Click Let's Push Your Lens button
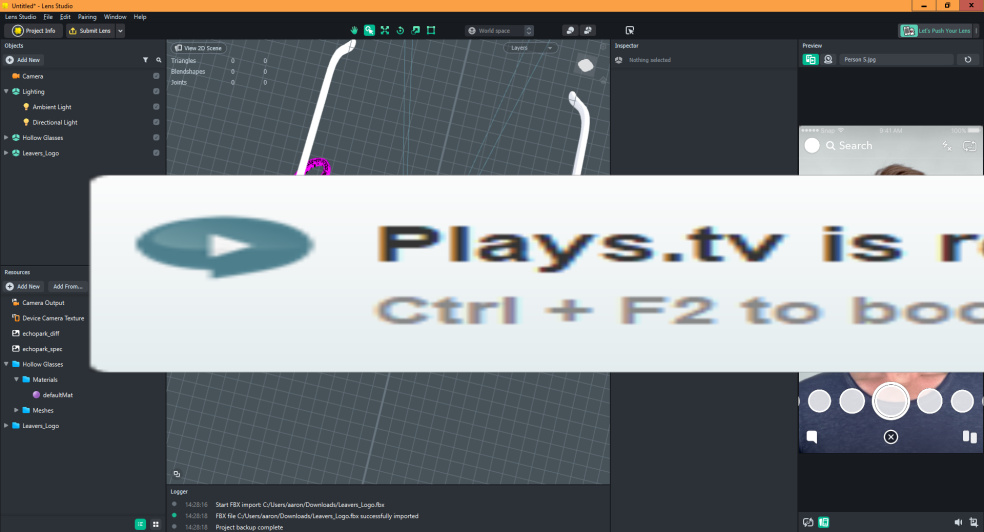 [936, 31]
